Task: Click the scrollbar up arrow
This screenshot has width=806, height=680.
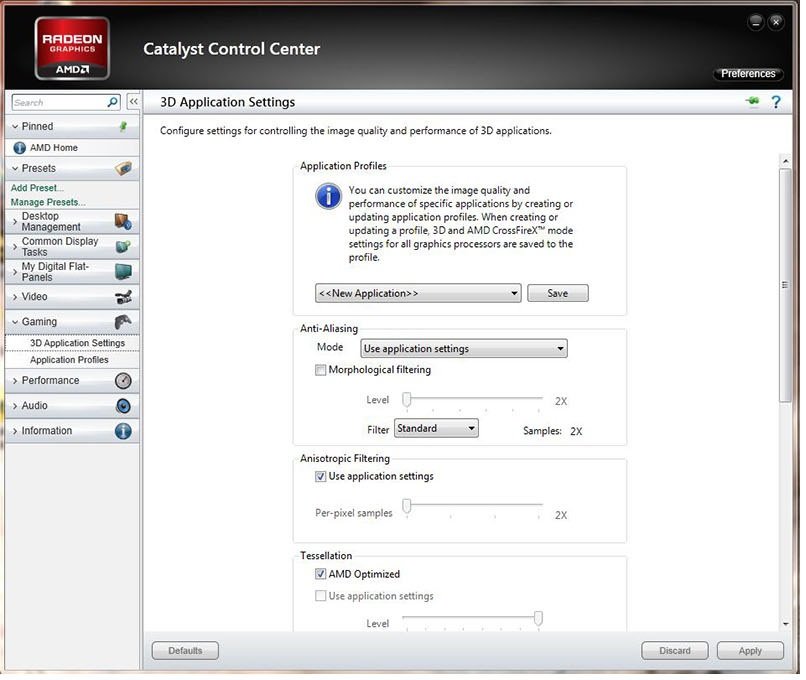Action: click(785, 161)
